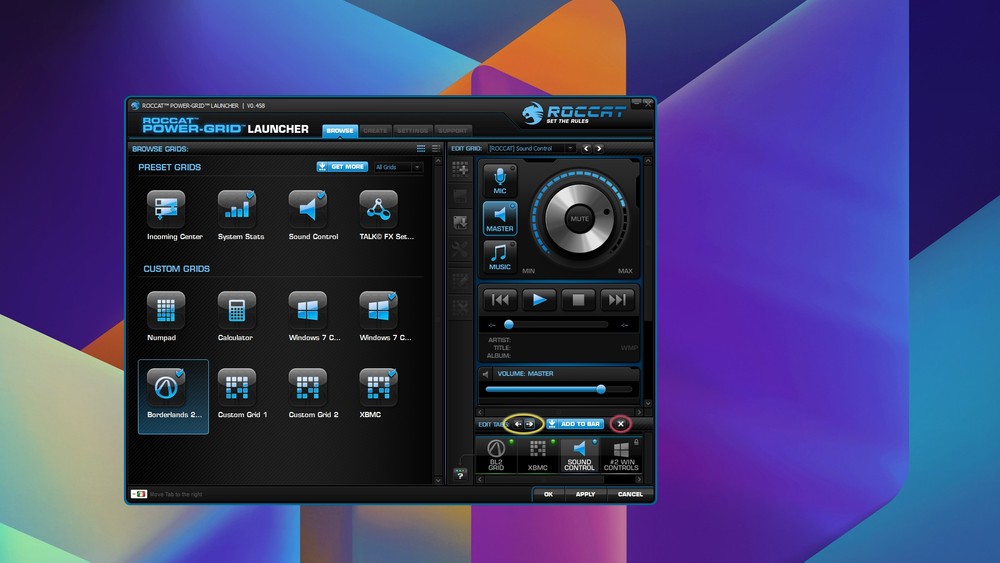Select the BL2 Grid tab in bar
The height and width of the screenshot is (563, 1000).
496,454
